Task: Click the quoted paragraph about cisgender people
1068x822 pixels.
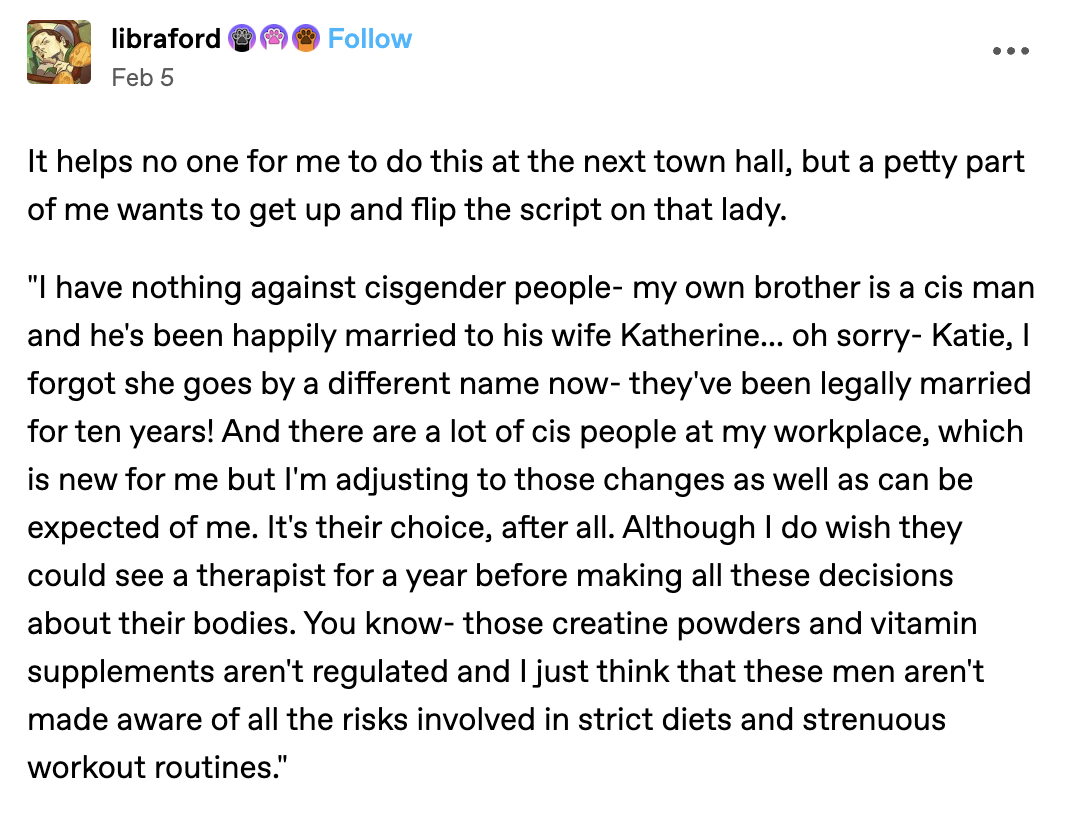Action: [x=531, y=527]
